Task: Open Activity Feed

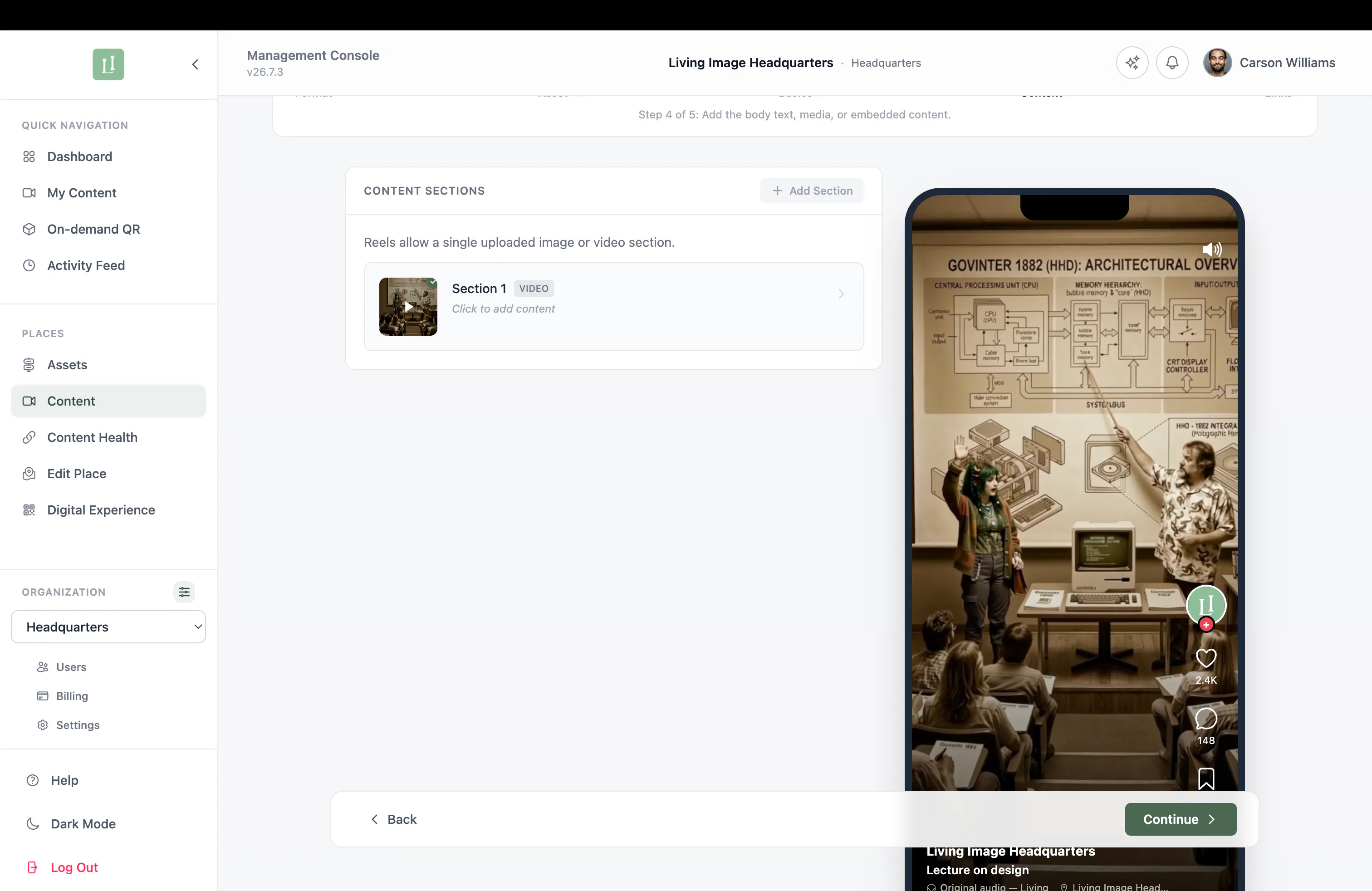Action: 108,266
